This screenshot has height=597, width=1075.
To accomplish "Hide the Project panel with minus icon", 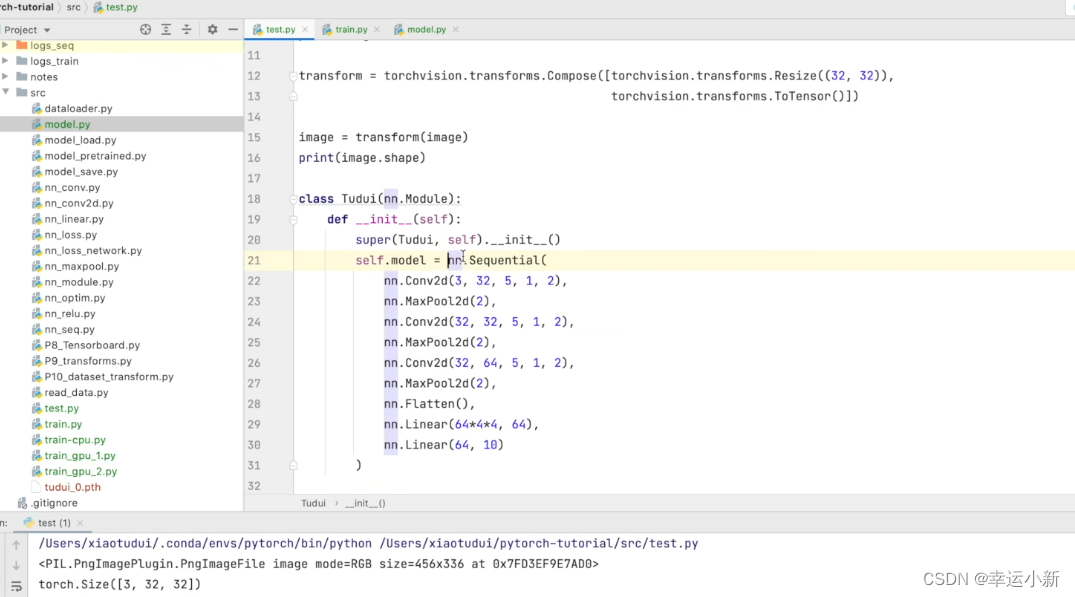I will pos(232,30).
